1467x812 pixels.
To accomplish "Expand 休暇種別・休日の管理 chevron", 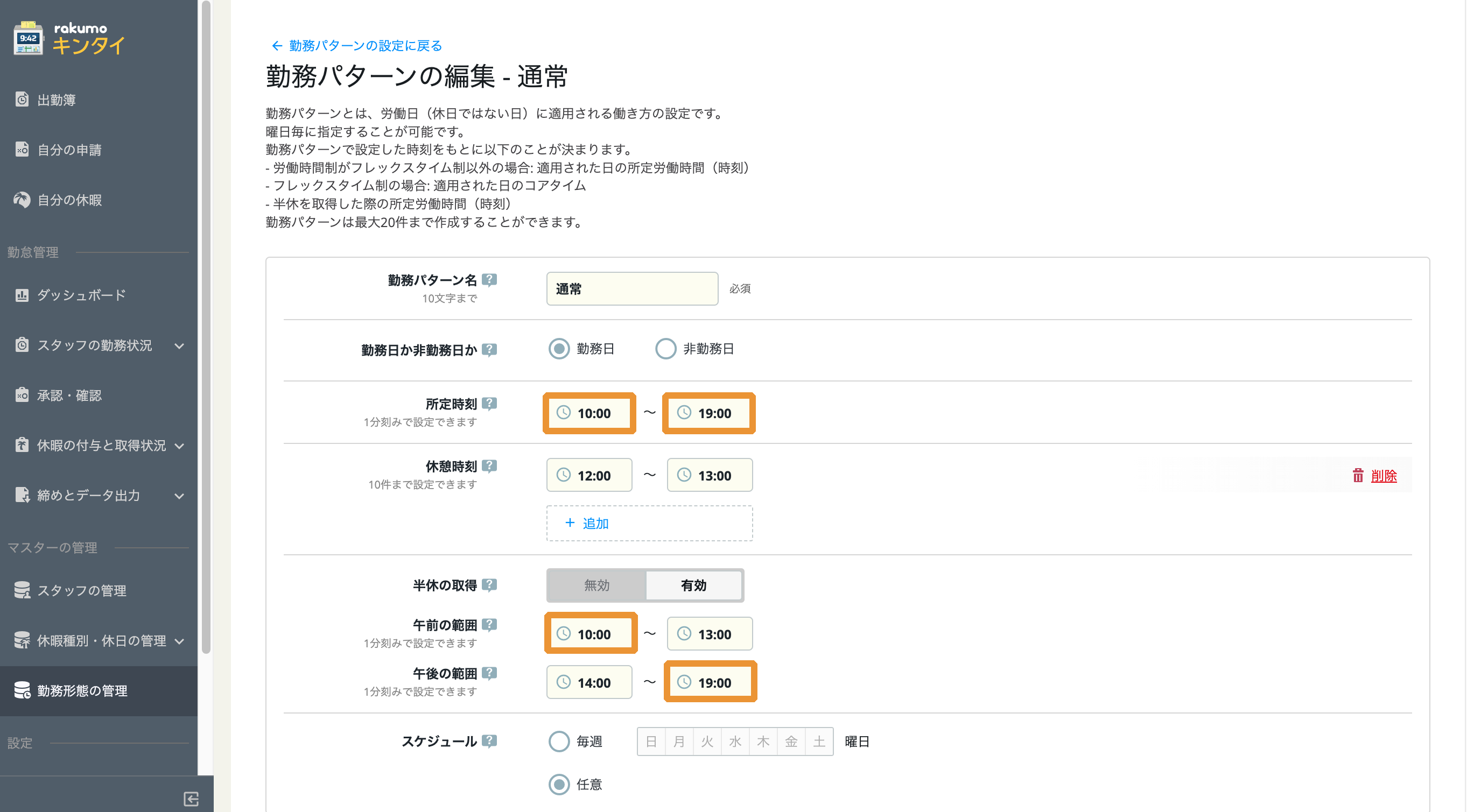I will pos(179,641).
